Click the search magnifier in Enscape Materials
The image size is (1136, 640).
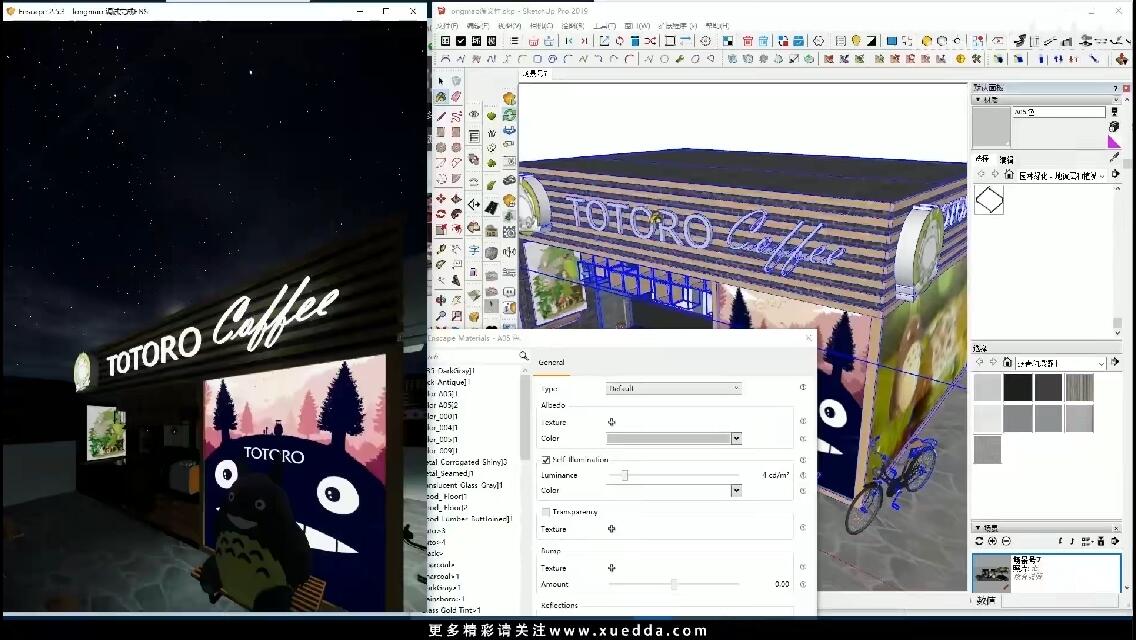tap(523, 356)
